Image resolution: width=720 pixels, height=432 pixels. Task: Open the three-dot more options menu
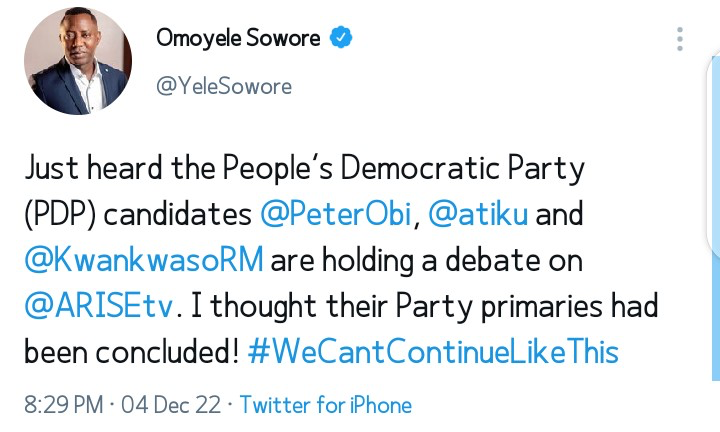tap(680, 39)
